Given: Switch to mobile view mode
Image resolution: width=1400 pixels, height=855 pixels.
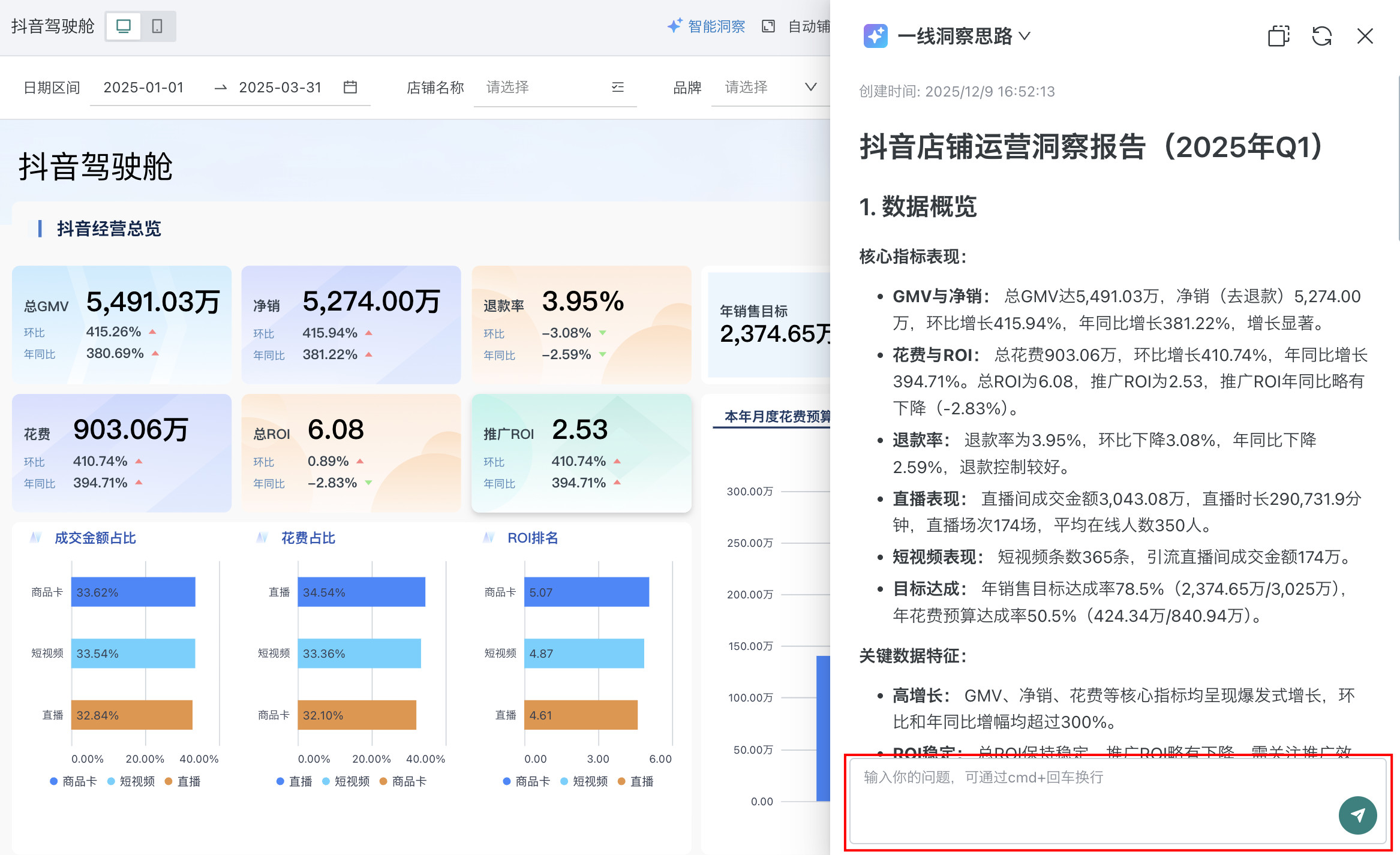Looking at the screenshot, I should point(157,26).
